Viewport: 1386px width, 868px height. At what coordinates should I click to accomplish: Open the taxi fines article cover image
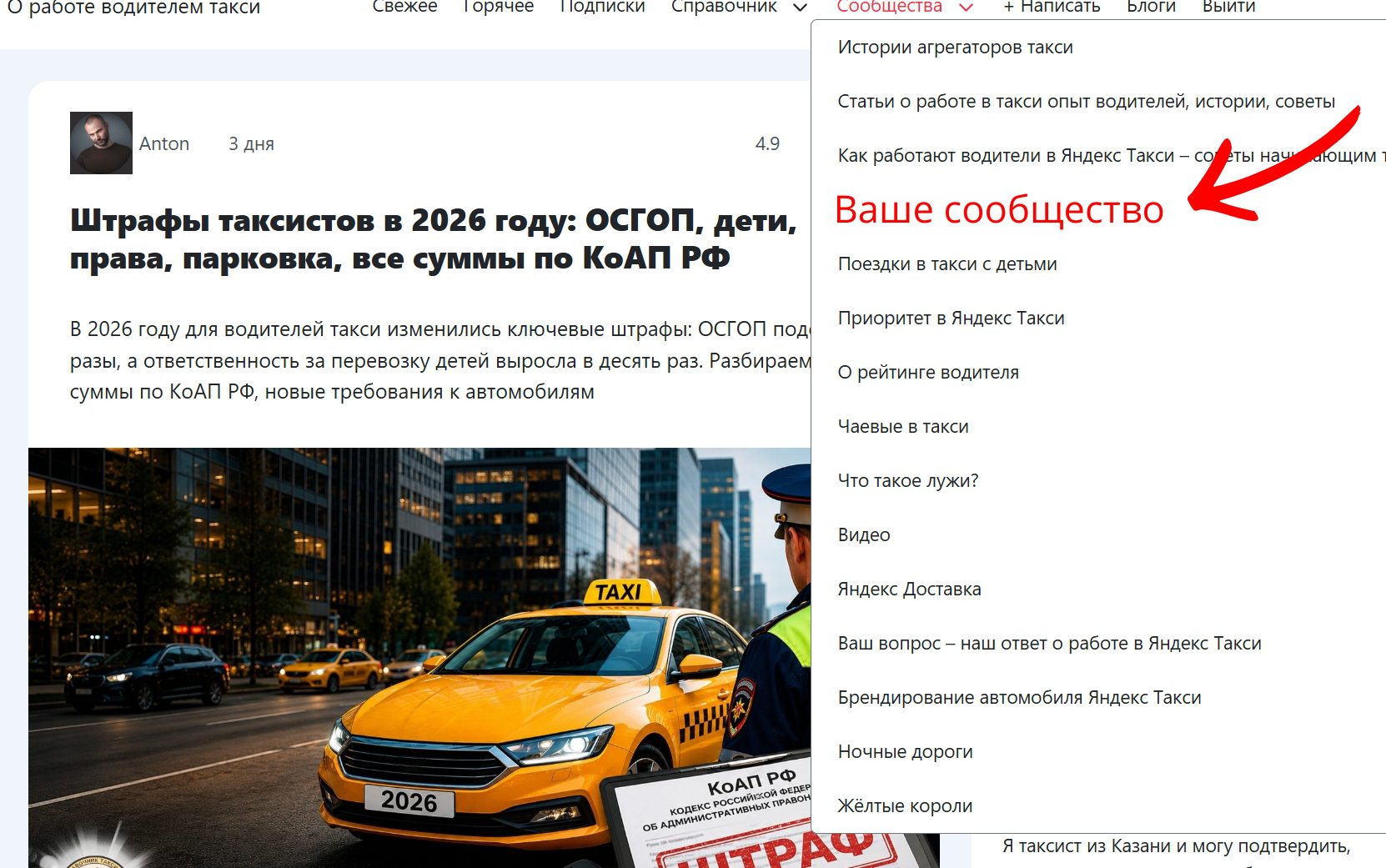[x=419, y=658]
